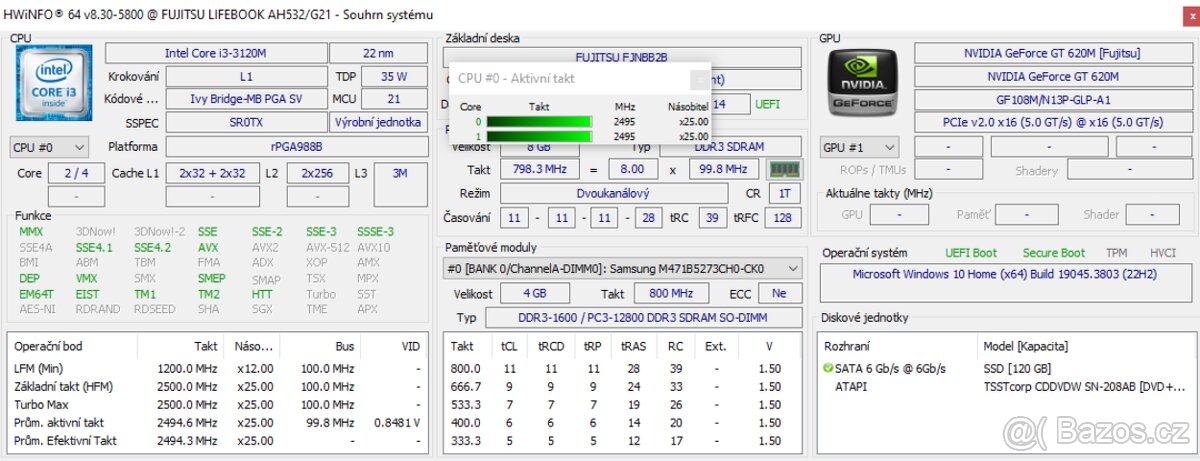Click the tRFC 128 field
The height and width of the screenshot is (461, 1200).
[x=783, y=217]
